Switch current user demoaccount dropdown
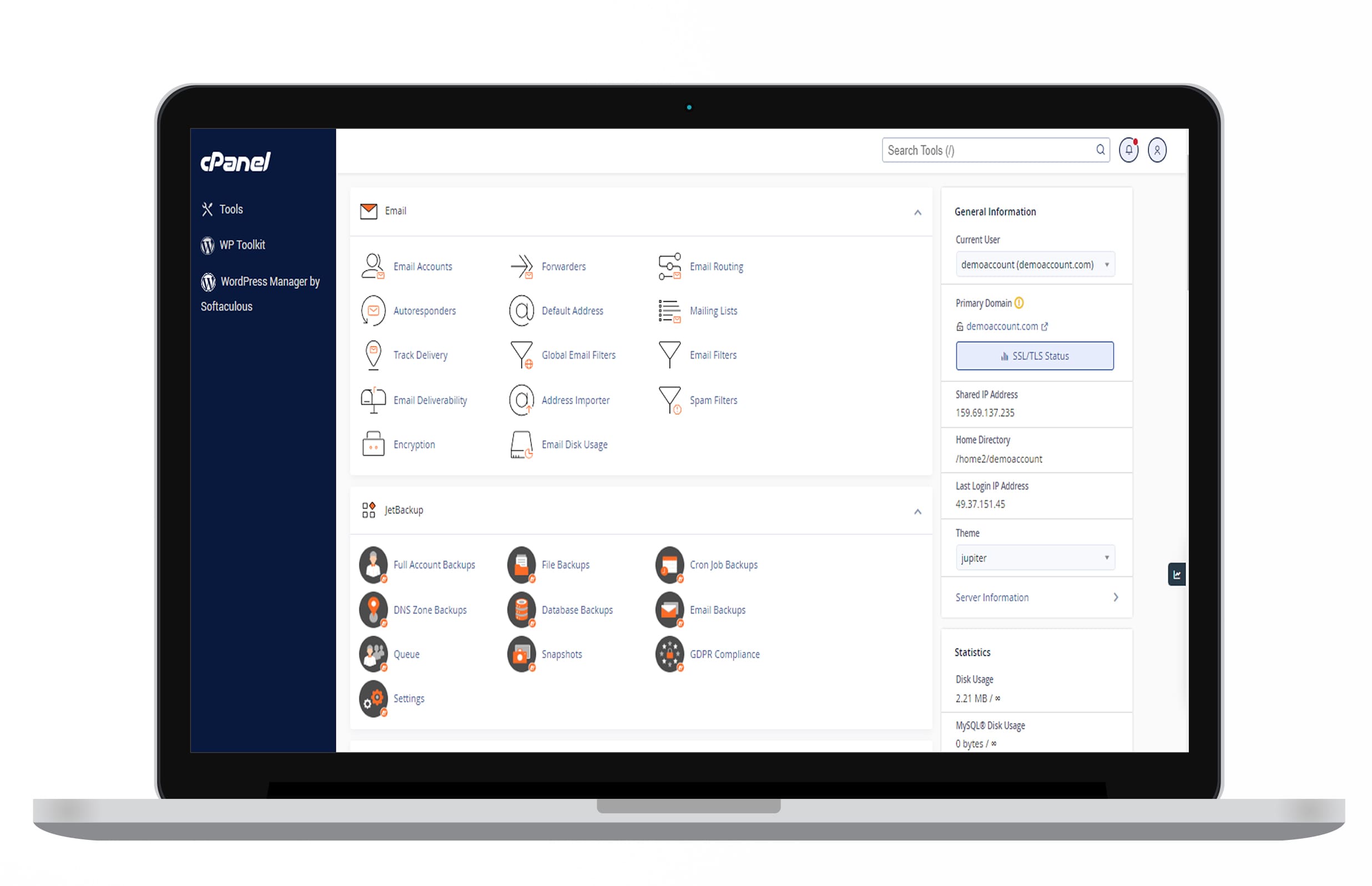Image resolution: width=1372 pixels, height=886 pixels. (1035, 264)
